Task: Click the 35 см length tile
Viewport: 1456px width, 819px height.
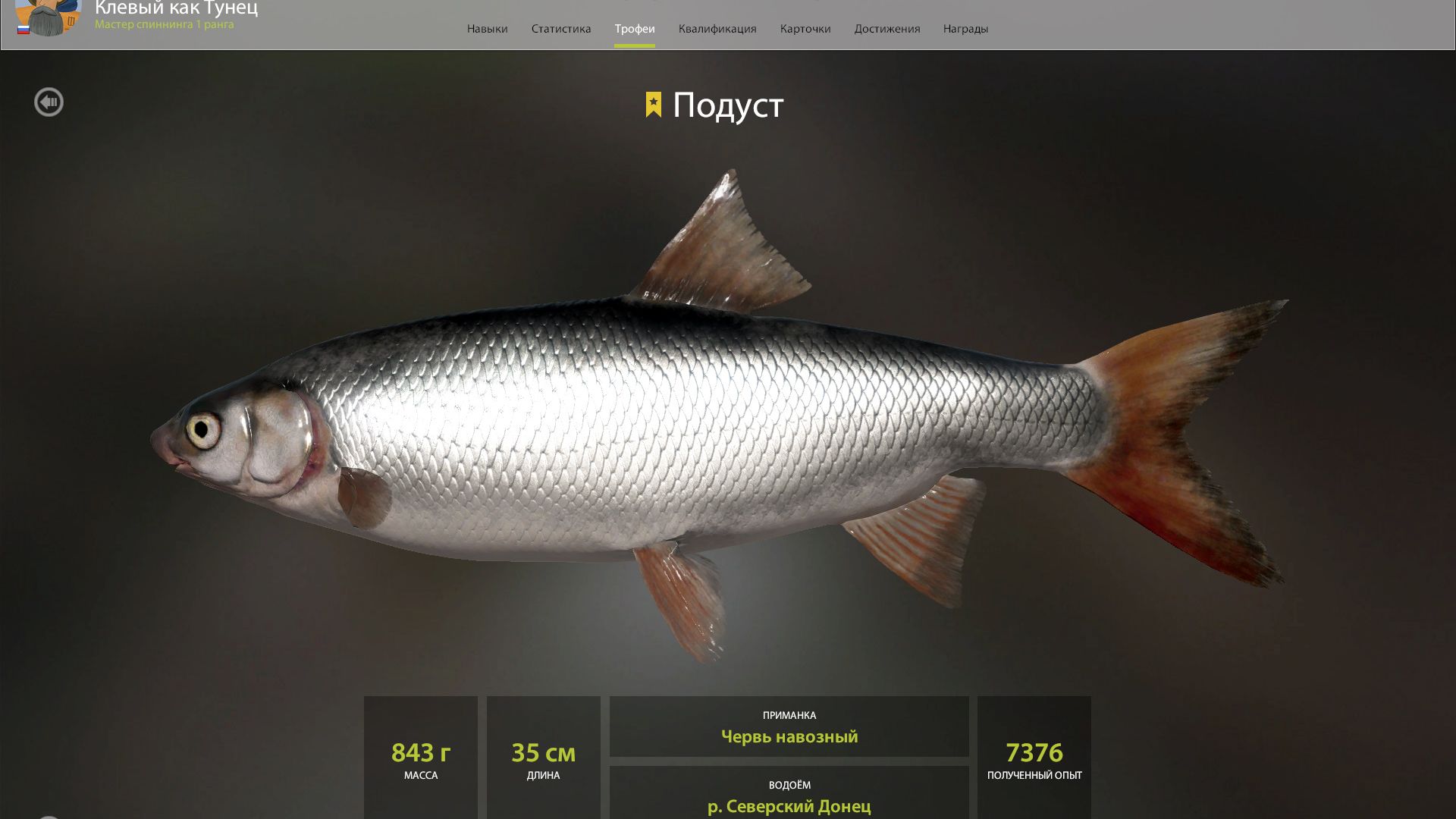Action: (544, 758)
